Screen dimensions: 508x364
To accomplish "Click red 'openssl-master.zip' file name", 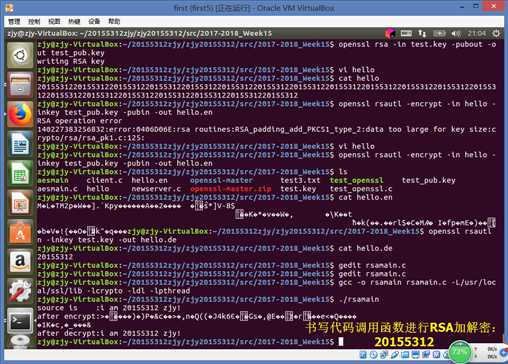I will [230, 189].
